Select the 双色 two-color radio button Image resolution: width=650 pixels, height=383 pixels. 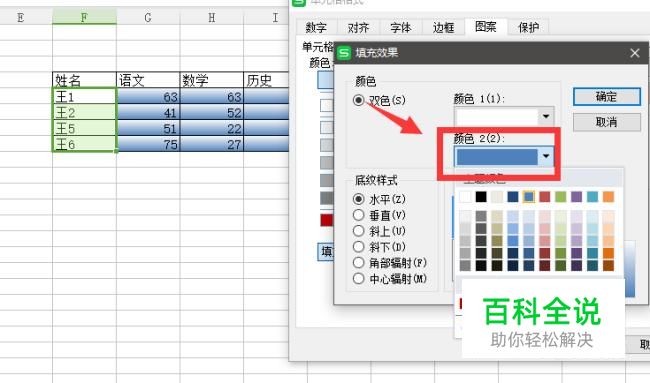[359, 100]
